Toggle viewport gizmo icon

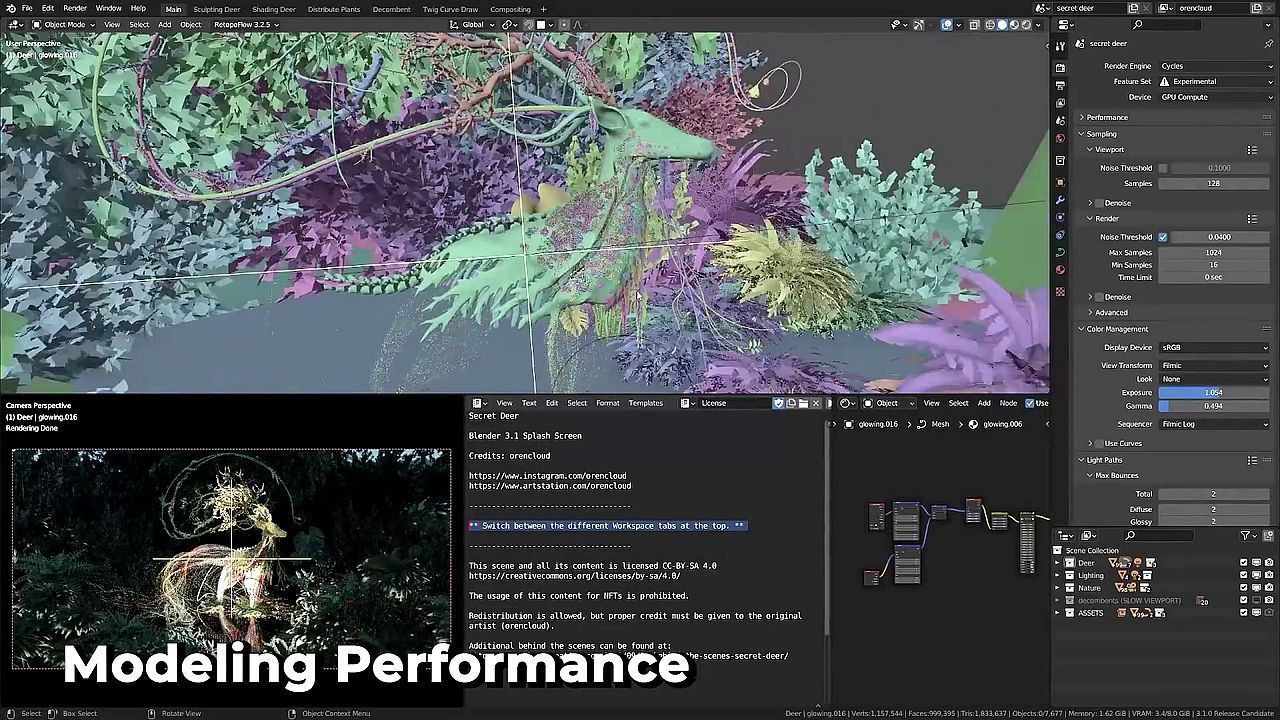point(921,25)
